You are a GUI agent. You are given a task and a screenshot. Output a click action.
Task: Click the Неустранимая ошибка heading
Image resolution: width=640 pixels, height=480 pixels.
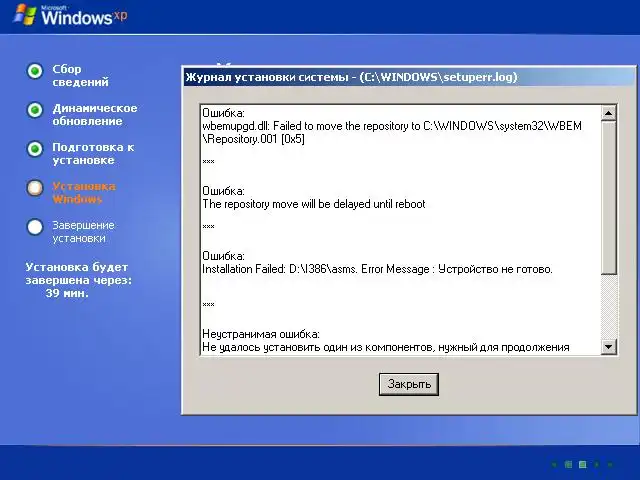coord(261,334)
